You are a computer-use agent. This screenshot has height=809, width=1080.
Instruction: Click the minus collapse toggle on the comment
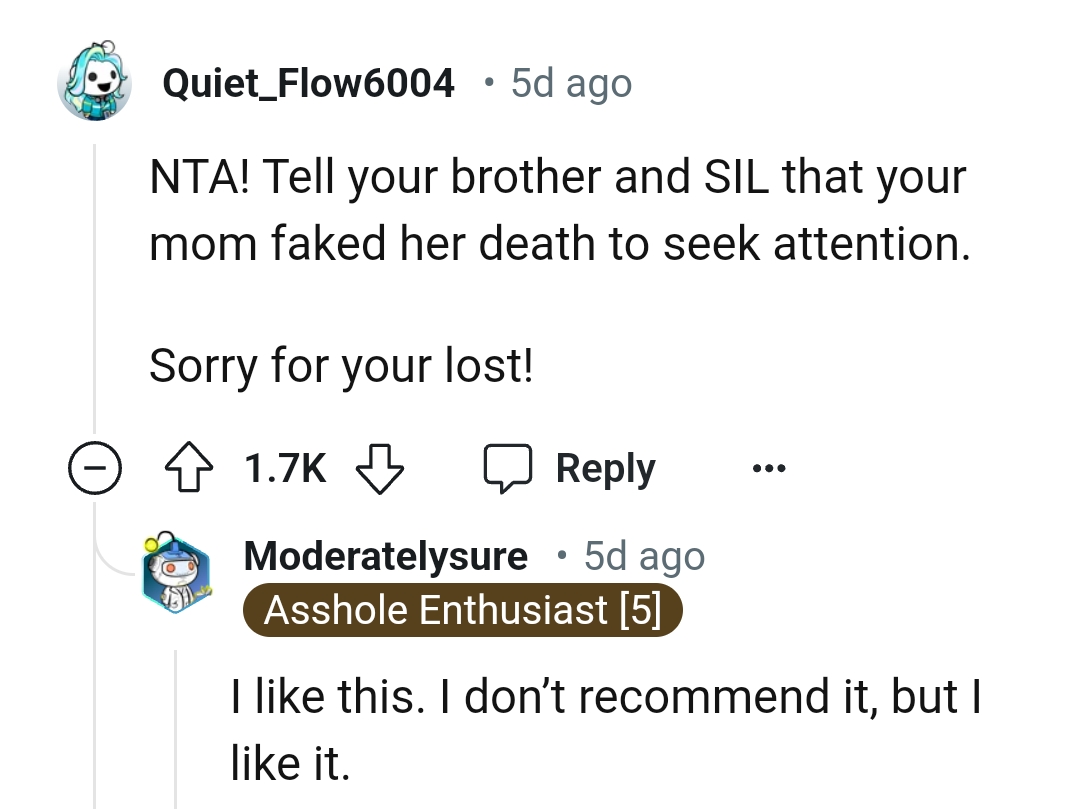click(95, 467)
